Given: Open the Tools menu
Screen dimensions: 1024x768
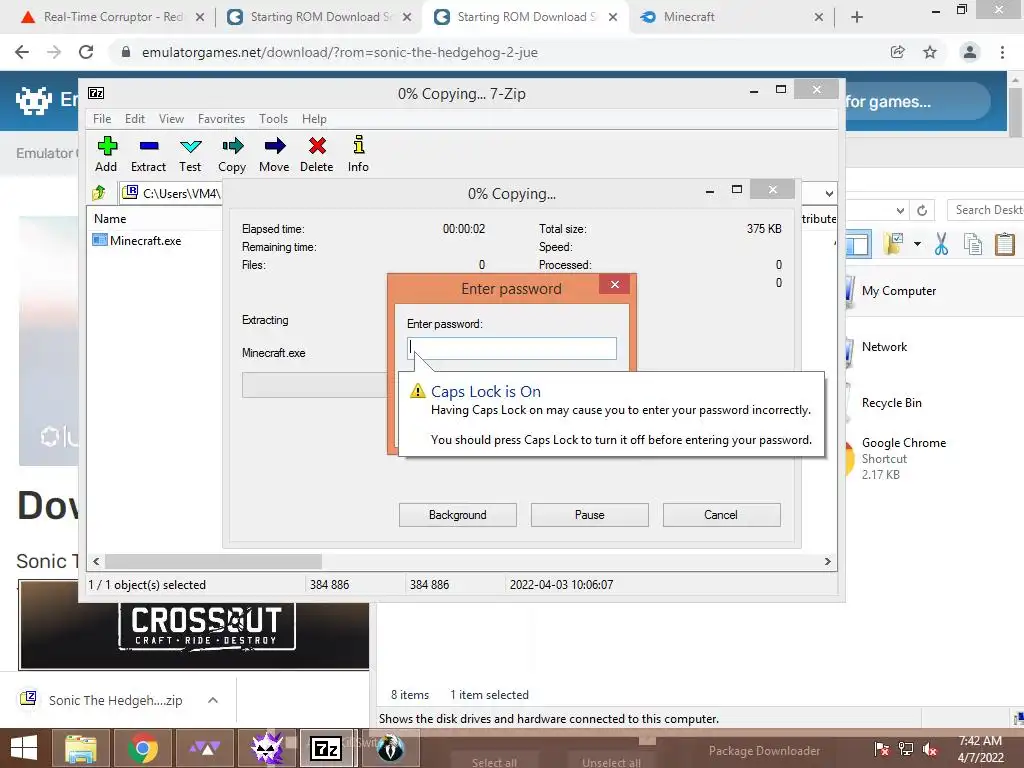Looking at the screenshot, I should click(x=273, y=119).
